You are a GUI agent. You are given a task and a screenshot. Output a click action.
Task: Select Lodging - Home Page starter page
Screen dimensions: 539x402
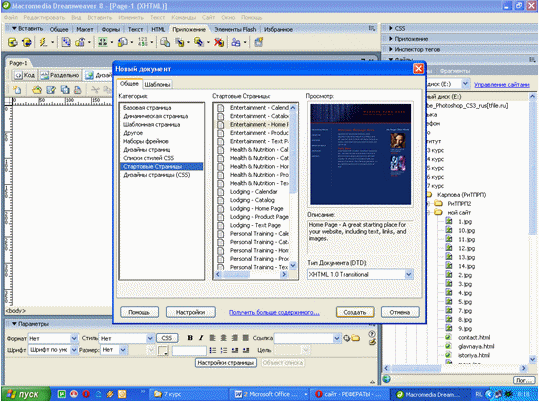point(256,208)
